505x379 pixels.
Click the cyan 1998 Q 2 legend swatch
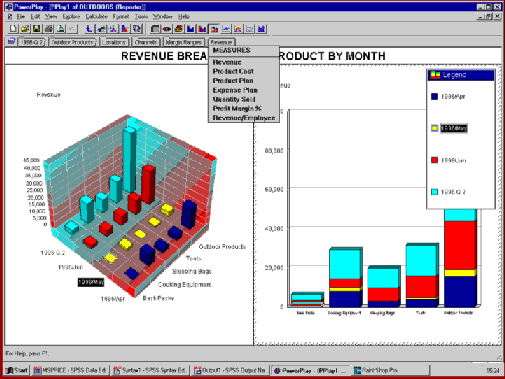[434, 192]
